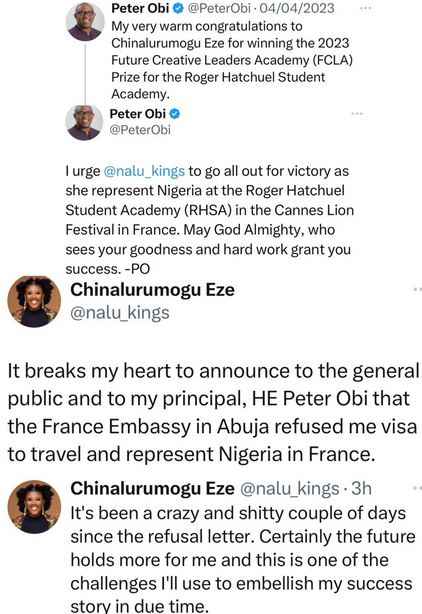Open more options on the 3h reply tweet
Screen dimensions: 422x614
pyautogui.click(x=417, y=488)
